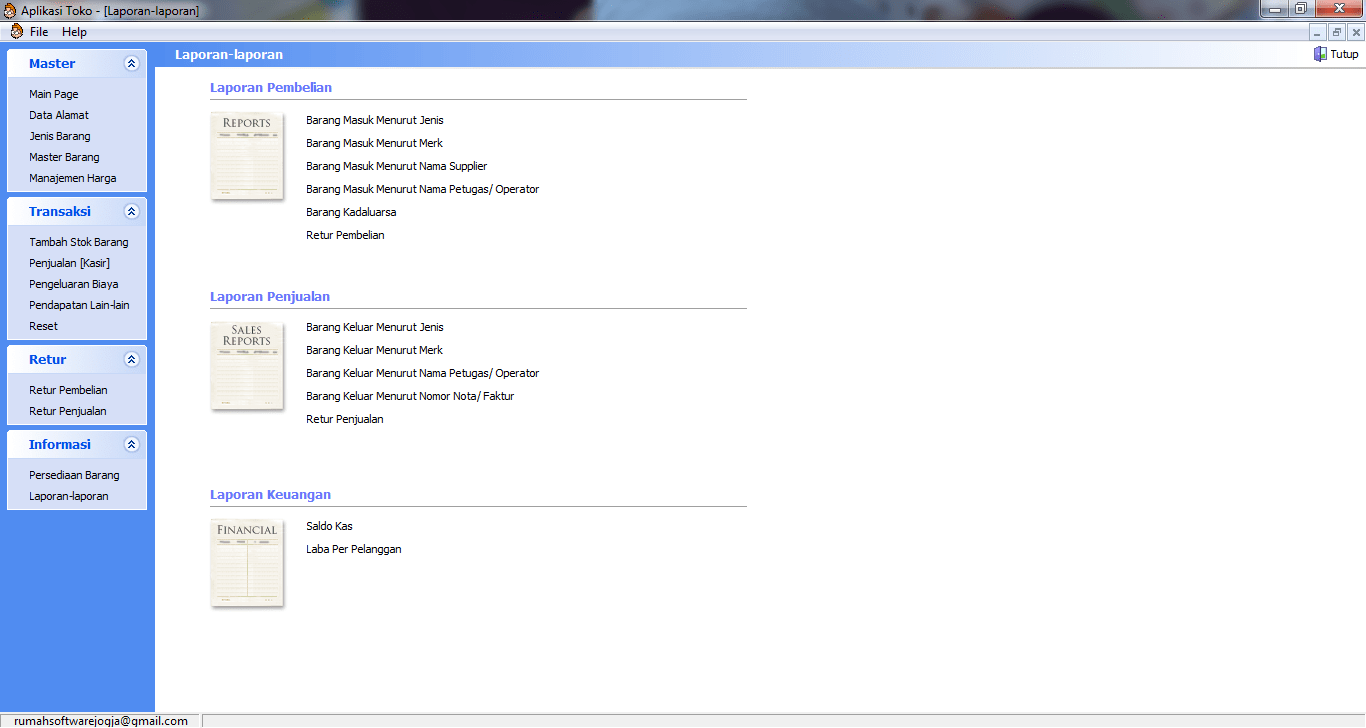This screenshot has height=728, width=1366.
Task: Click the Sales Reports notepad icon
Action: pos(247,365)
